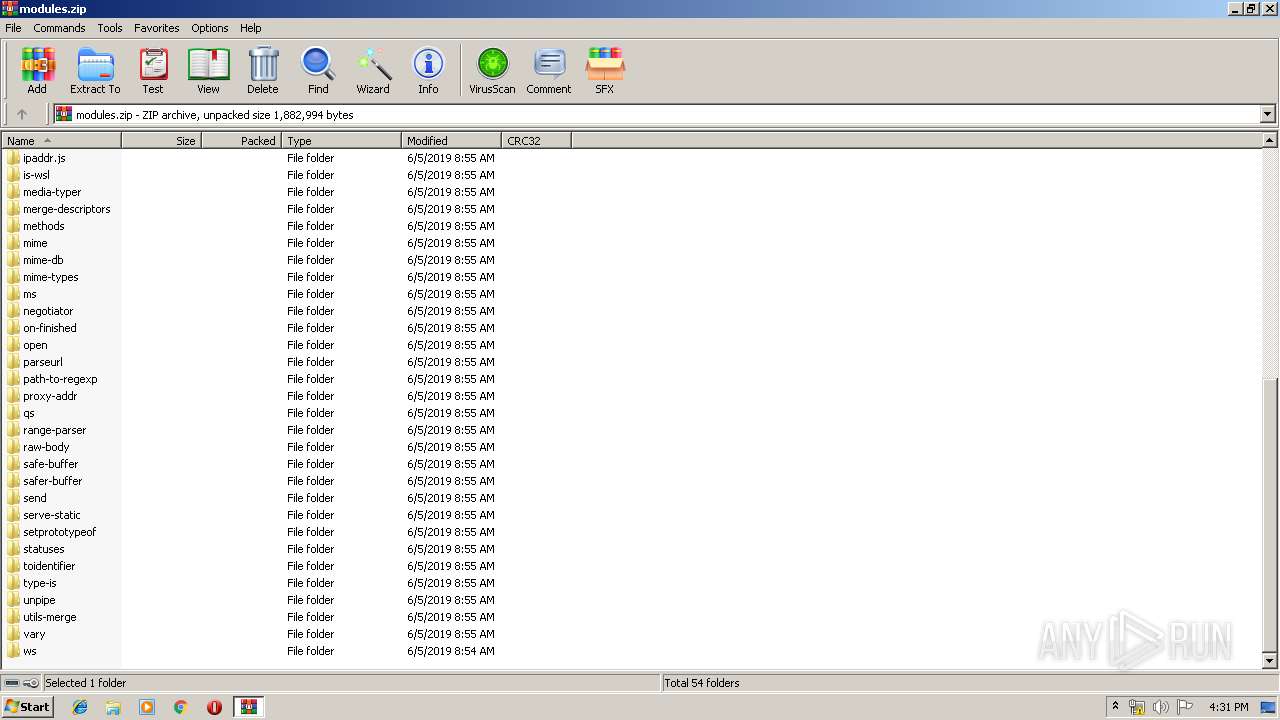The height and width of the screenshot is (720, 1280).
Task: Click the vertical scrollbar thumb
Action: [x=1270, y=515]
